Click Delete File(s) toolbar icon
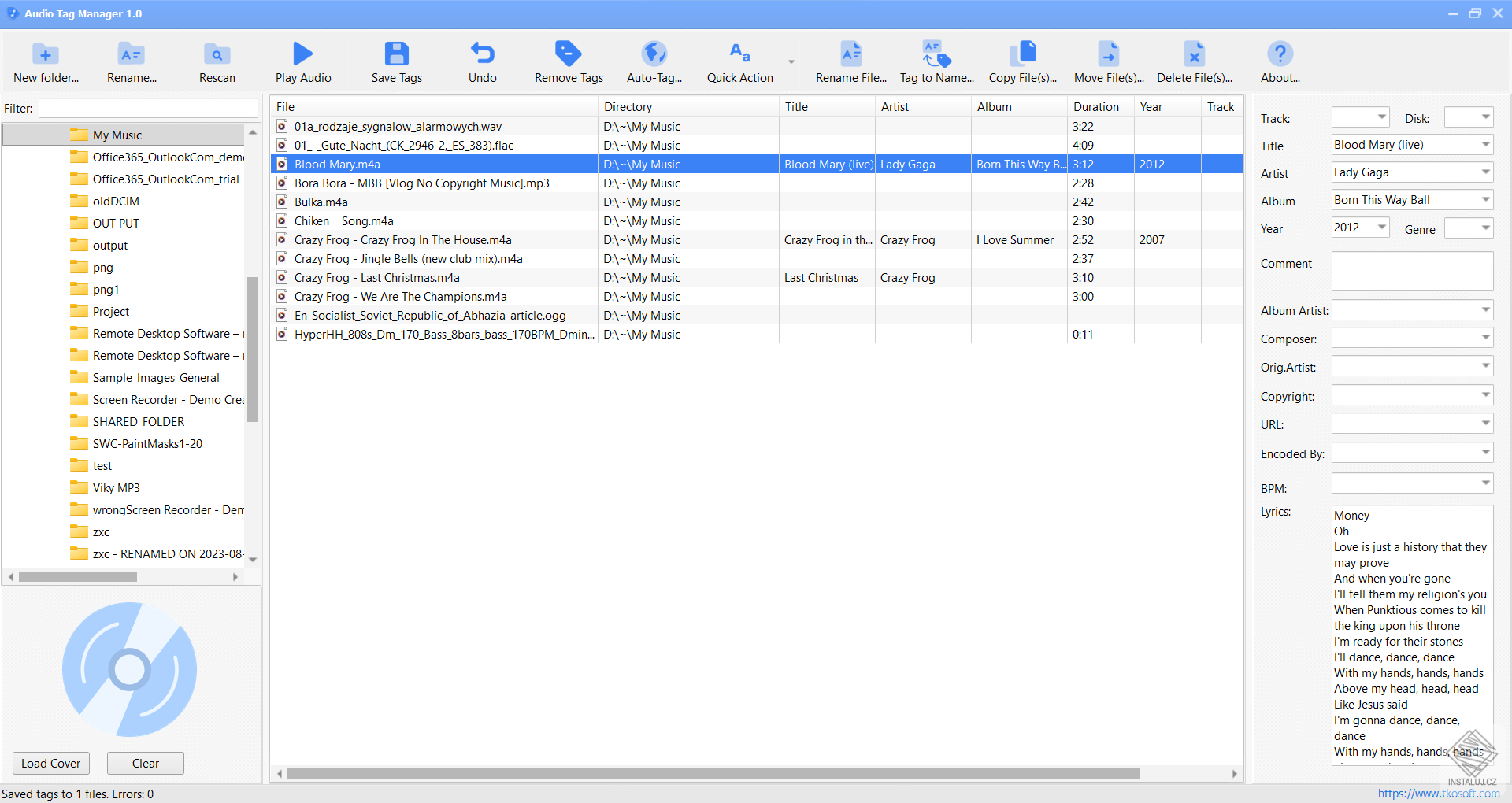Viewport: 1512px width, 803px height. [1195, 61]
